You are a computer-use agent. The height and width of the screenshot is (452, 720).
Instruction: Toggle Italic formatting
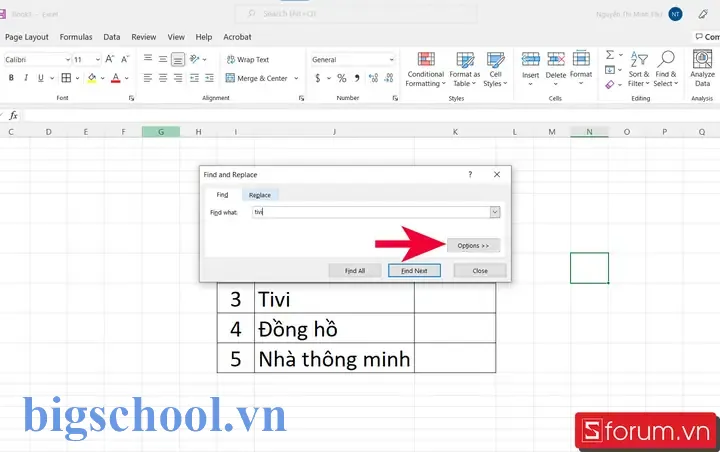pyautogui.click(x=26, y=78)
